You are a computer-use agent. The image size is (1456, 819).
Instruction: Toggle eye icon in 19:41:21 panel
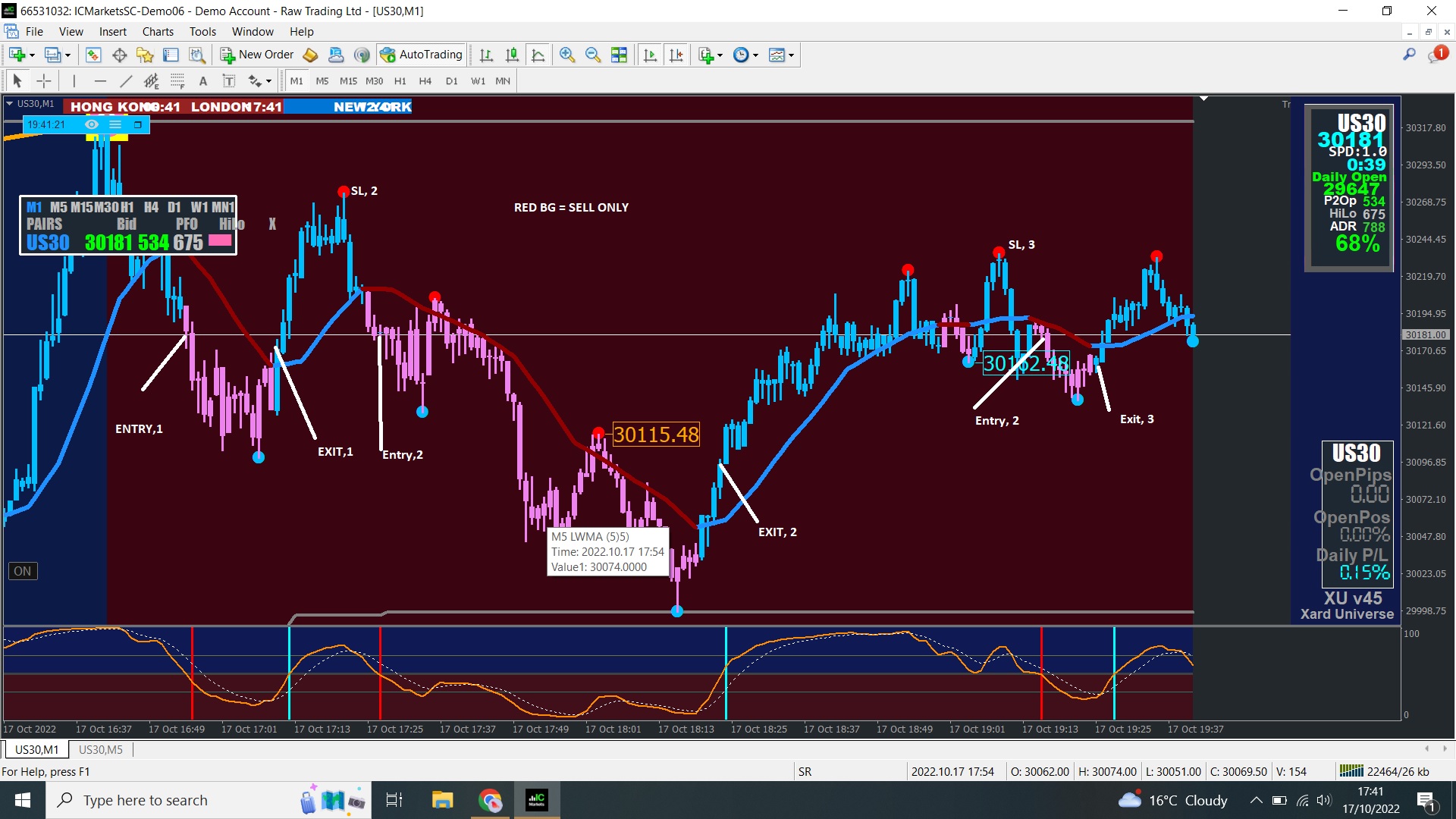coord(92,124)
